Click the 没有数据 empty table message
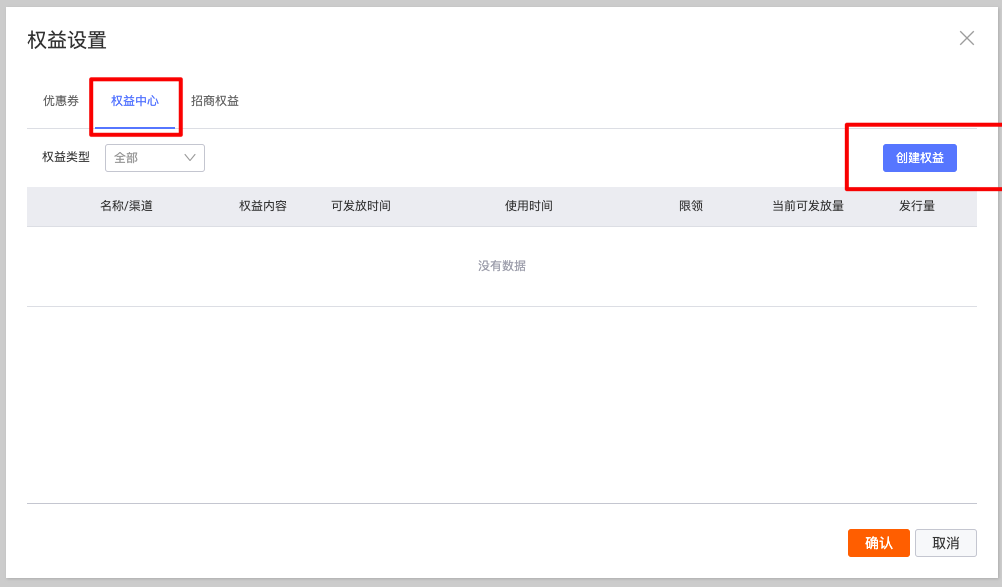The image size is (1002, 587). point(502,266)
